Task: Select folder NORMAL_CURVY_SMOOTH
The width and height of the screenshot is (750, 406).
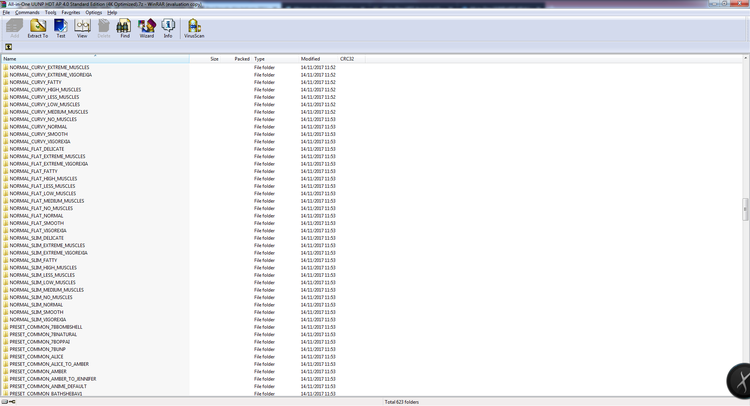Action: pos(39,134)
